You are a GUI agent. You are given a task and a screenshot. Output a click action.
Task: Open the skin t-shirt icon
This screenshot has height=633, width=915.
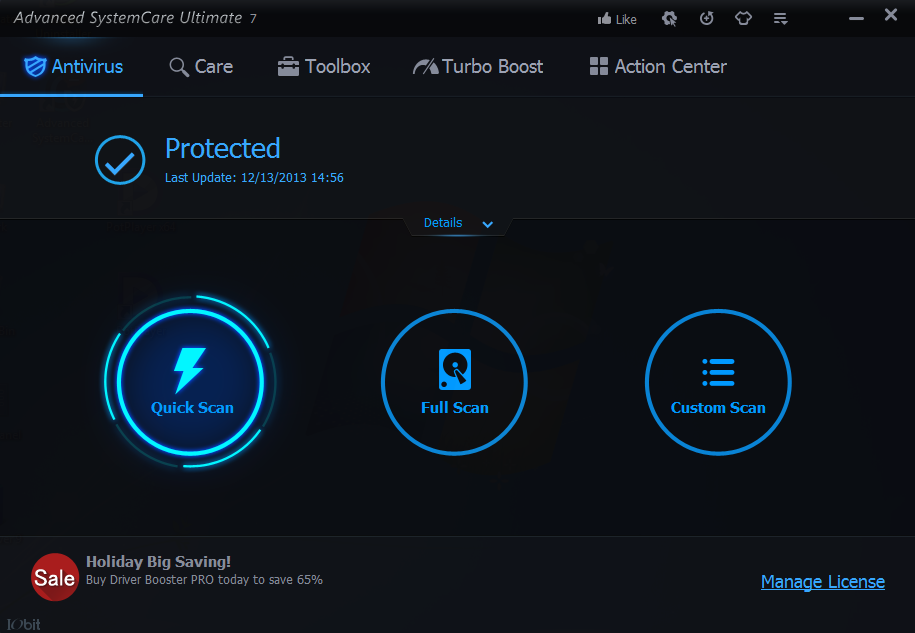pos(743,19)
